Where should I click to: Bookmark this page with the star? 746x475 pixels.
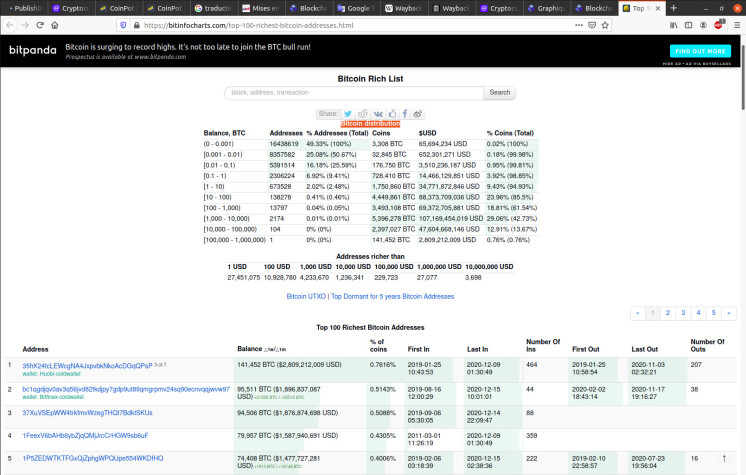click(x=605, y=25)
